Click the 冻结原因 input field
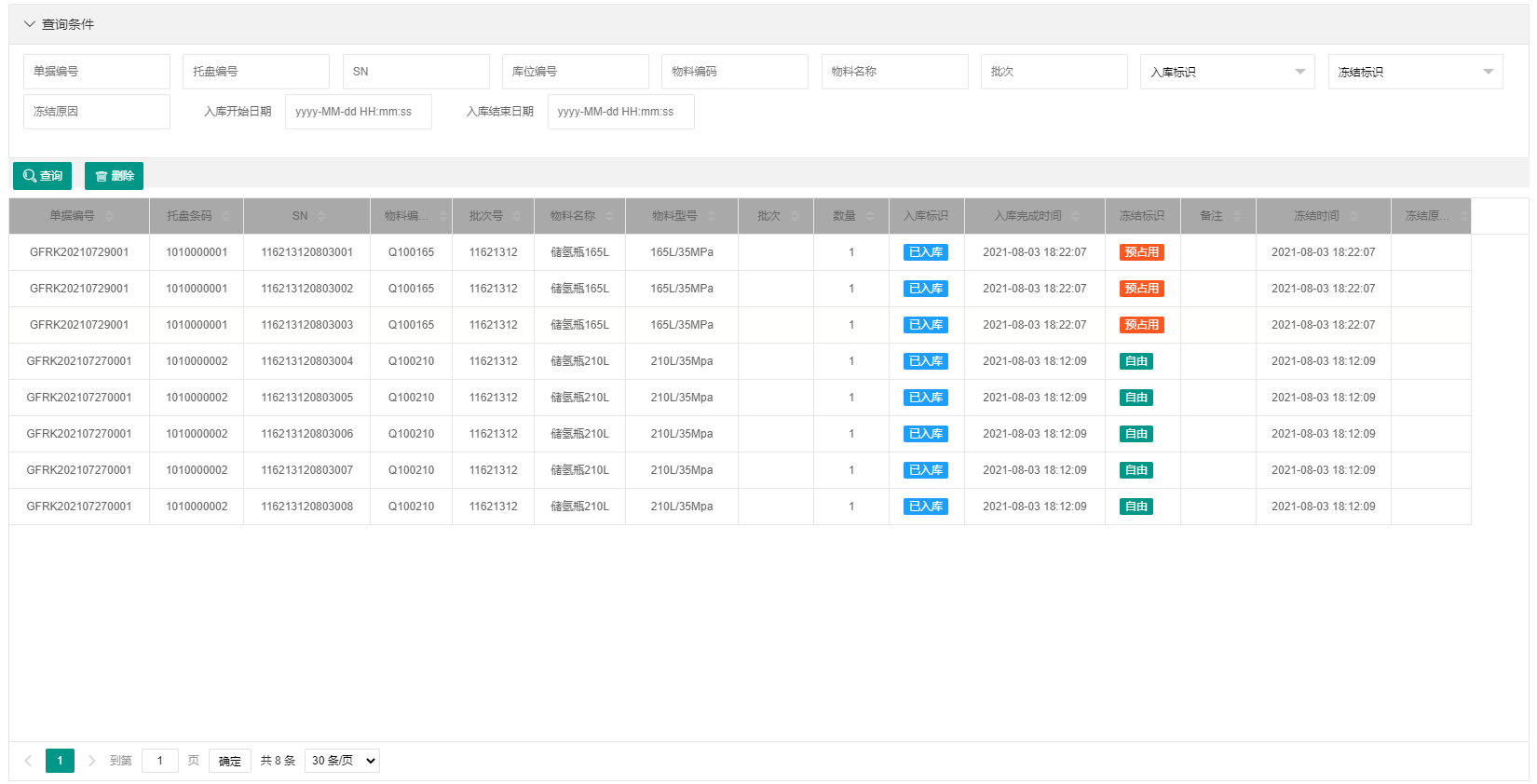The image size is (1537, 784). click(x=97, y=112)
